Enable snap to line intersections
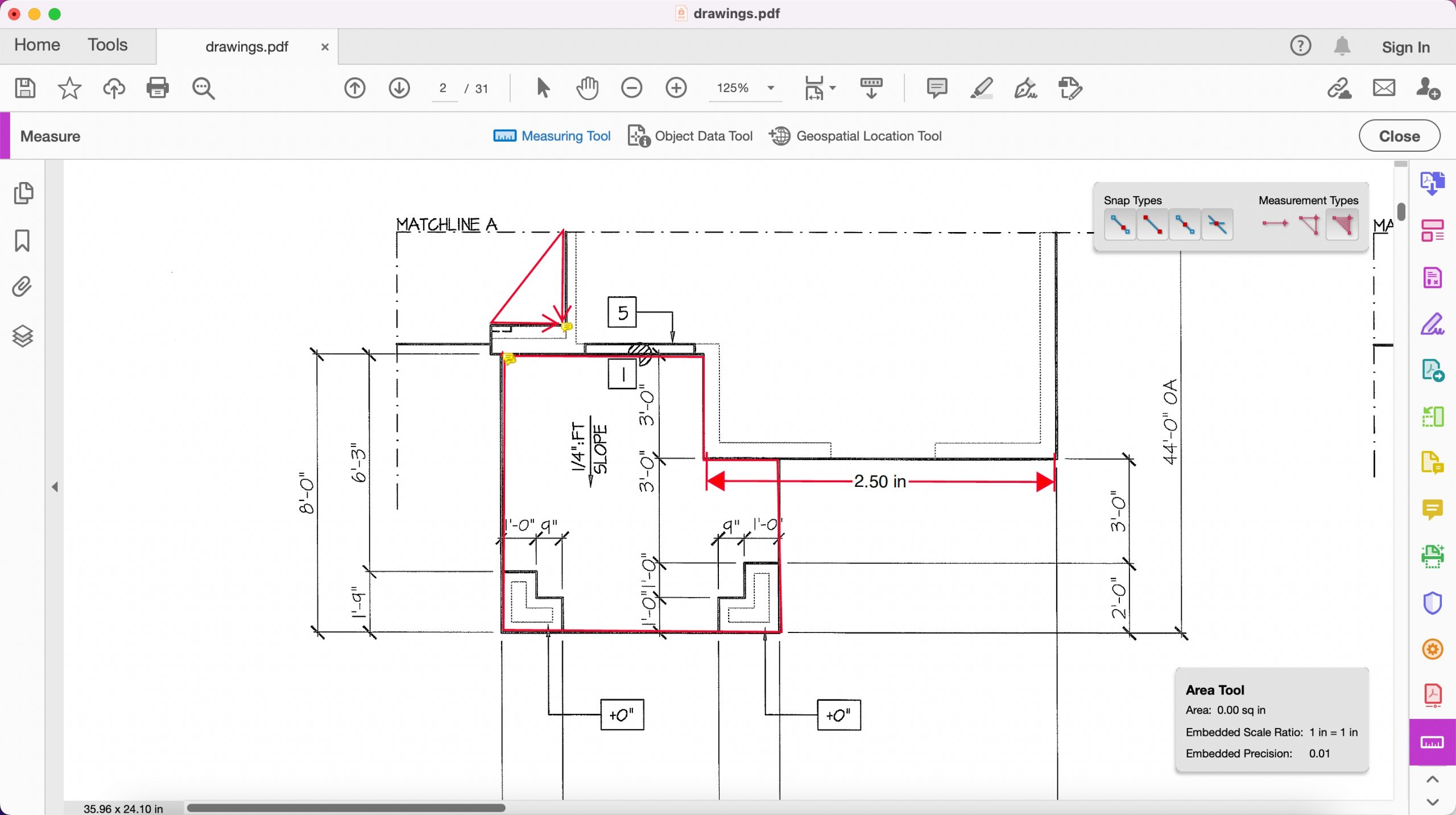Viewport: 1456px width, 815px height. point(1217,224)
